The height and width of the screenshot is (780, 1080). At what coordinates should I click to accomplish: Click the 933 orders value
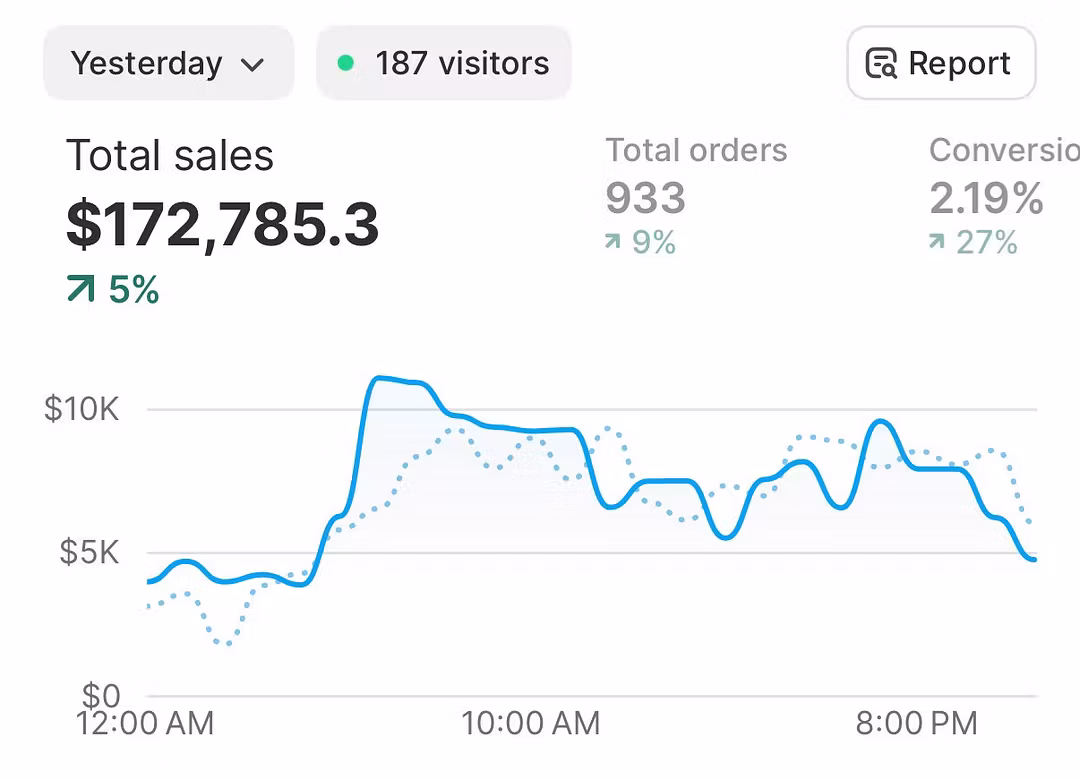click(x=645, y=198)
